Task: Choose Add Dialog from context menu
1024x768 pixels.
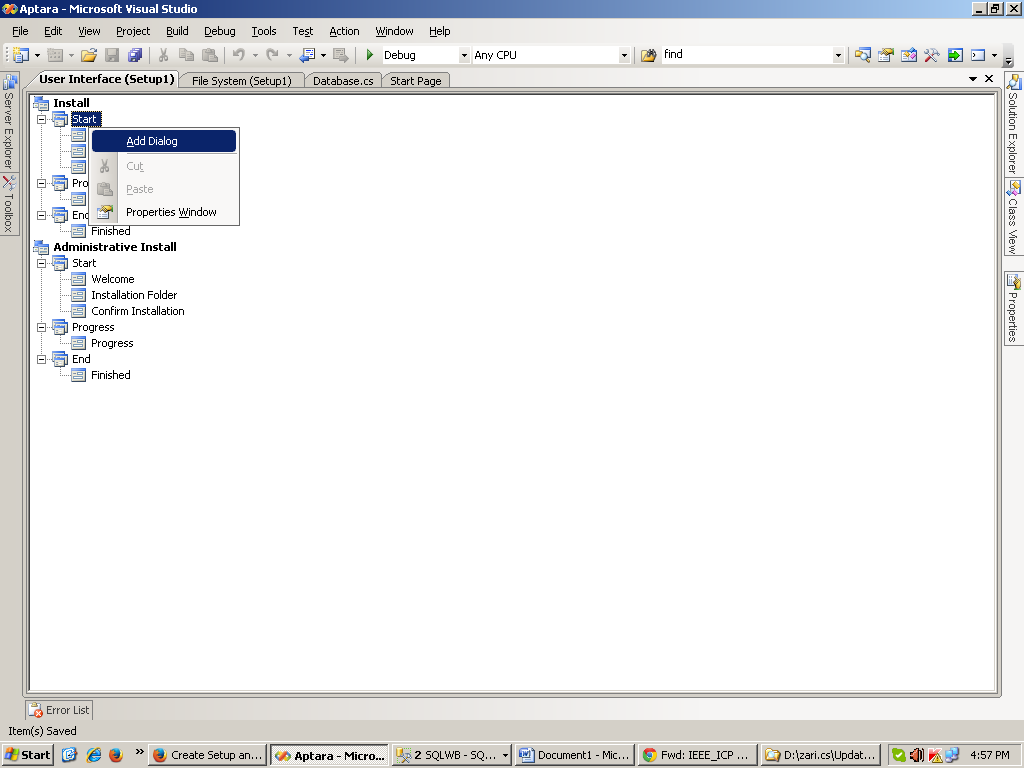Action: point(163,141)
